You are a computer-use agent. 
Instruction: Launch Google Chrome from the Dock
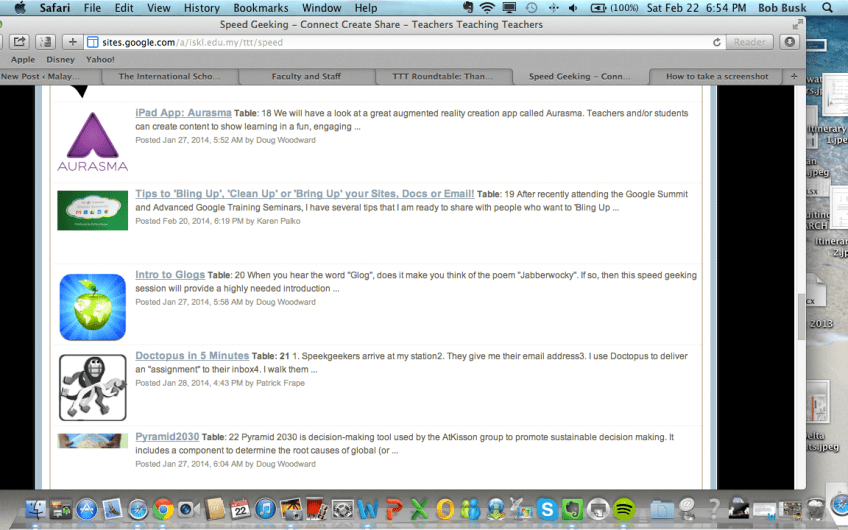(x=163, y=509)
